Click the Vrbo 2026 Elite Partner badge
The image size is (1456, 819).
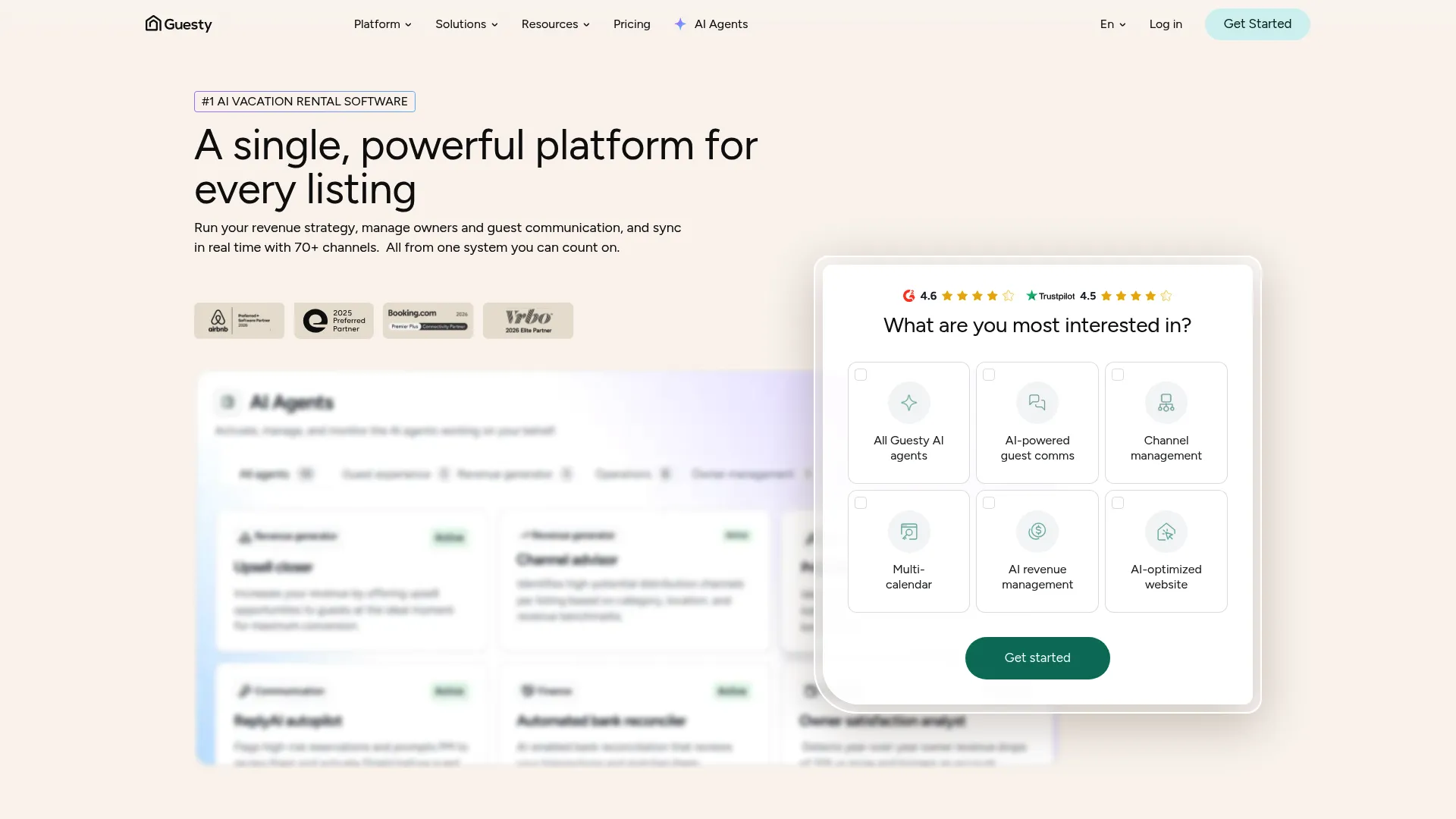click(528, 321)
